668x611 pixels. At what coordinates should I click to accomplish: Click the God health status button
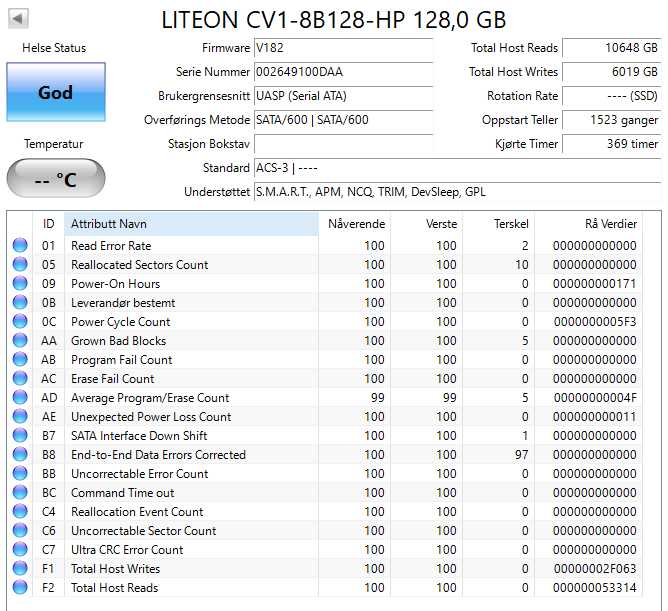click(x=56, y=92)
